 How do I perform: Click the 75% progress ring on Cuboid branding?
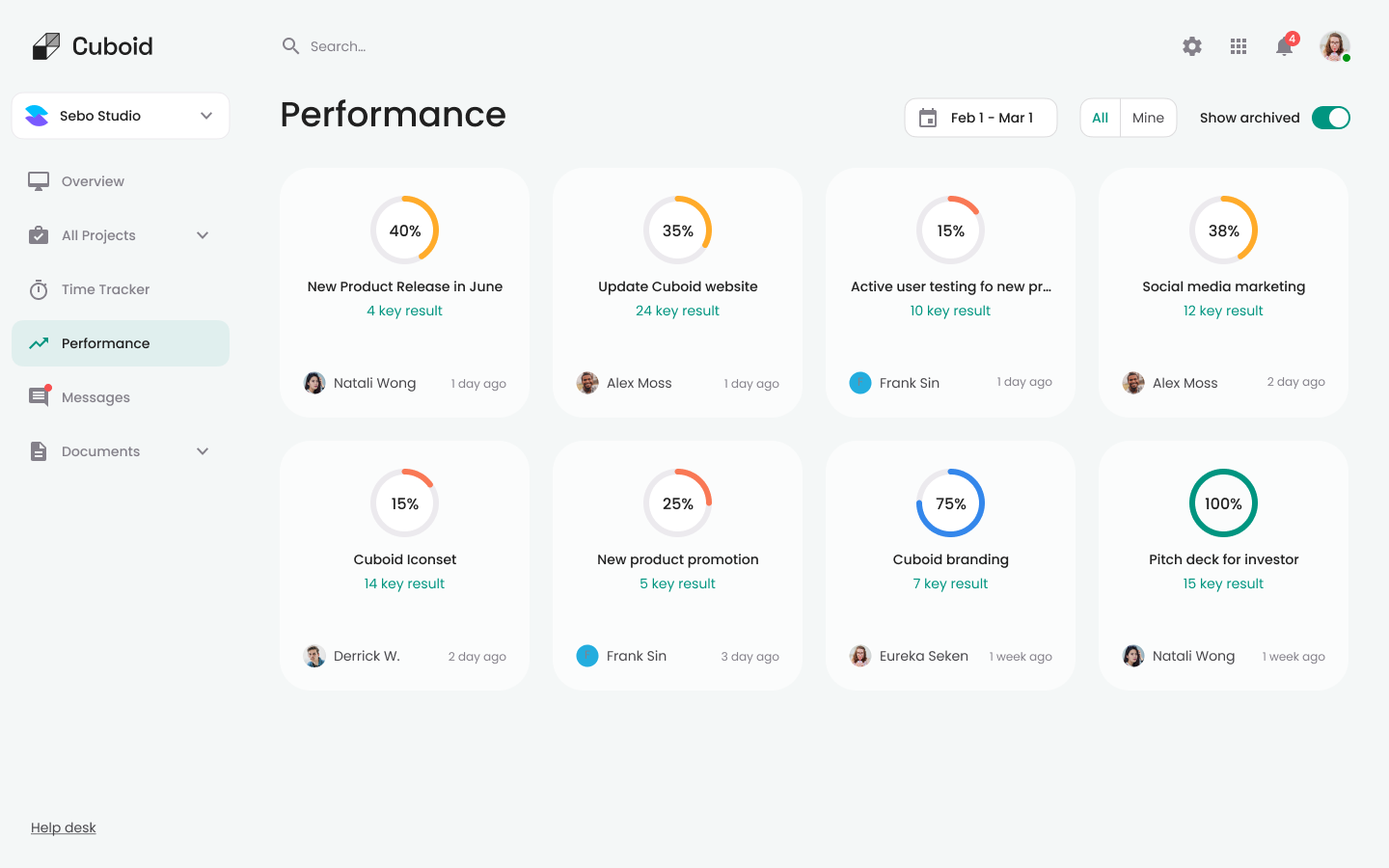(950, 502)
